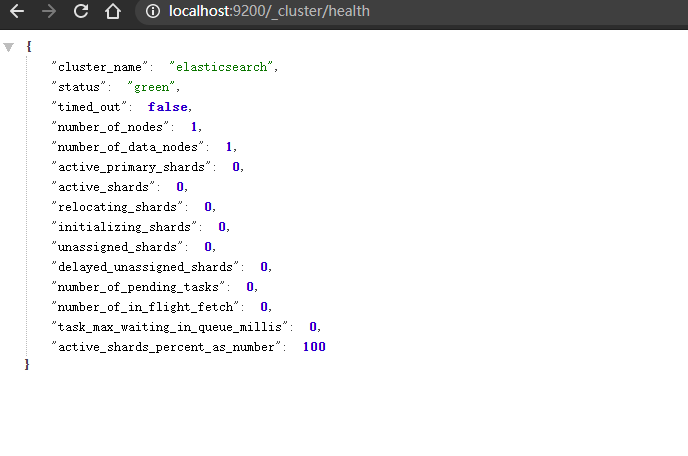Viewport: 688px width, 456px height.
Task: Focus the address bar URL localhost:9200/_cluster/health
Action: click(x=269, y=11)
